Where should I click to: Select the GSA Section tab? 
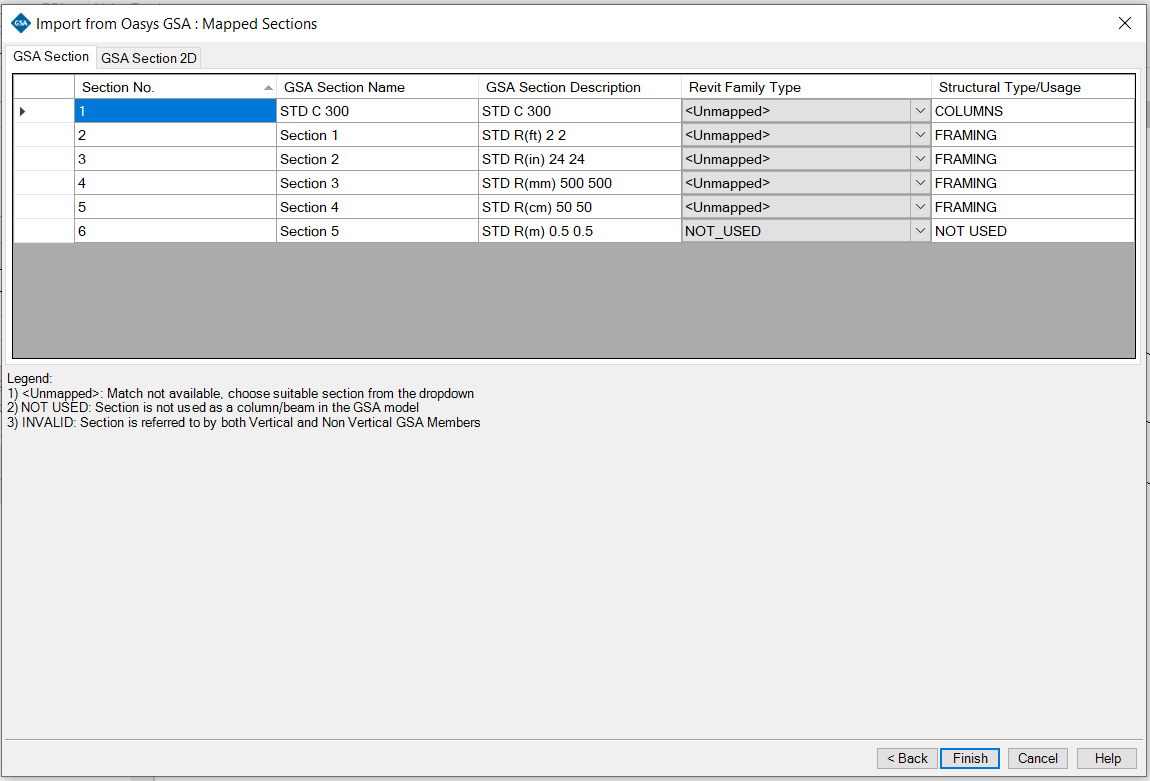tap(50, 57)
